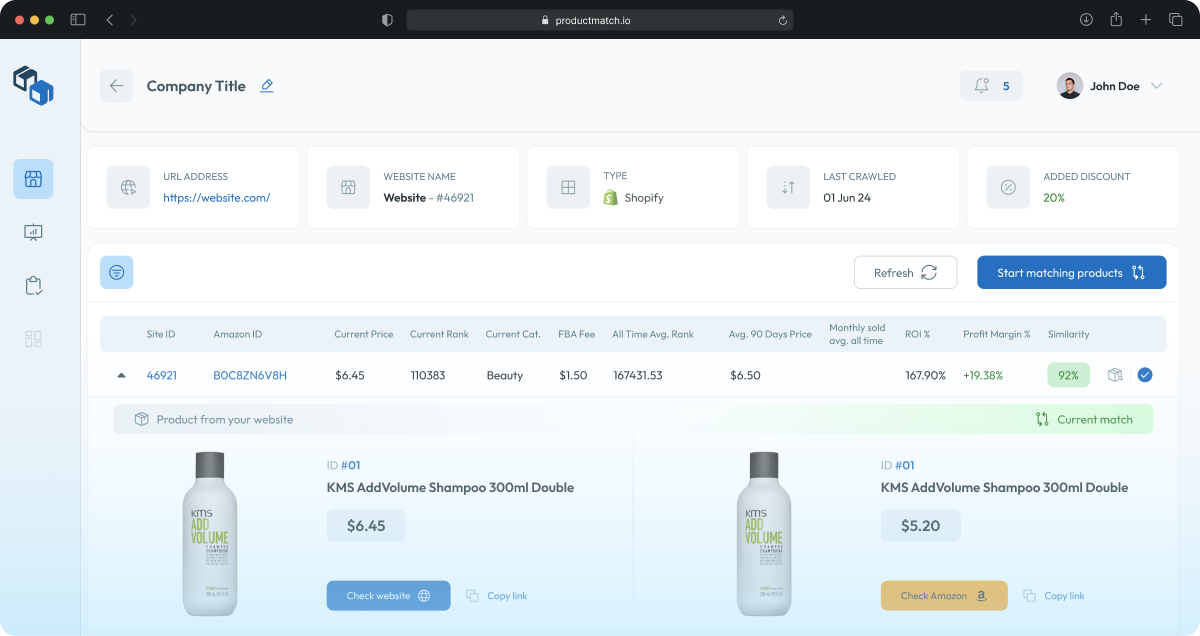This screenshot has width=1200, height=636.
Task: Open the https://website.com/ link
Action: 217,198
